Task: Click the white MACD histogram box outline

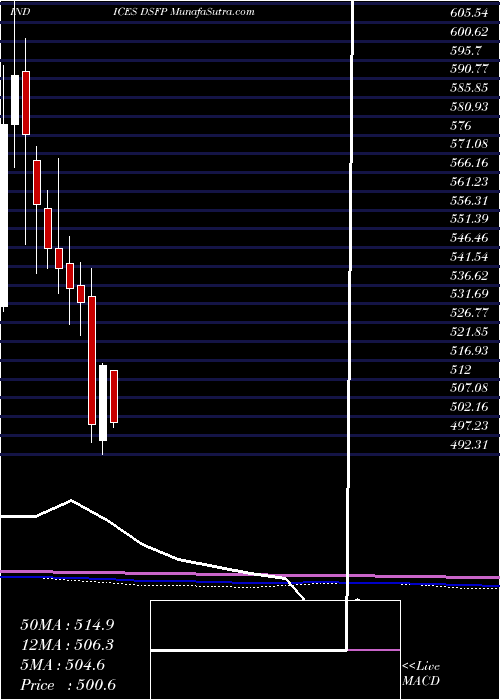Action: pyautogui.click(x=275, y=650)
